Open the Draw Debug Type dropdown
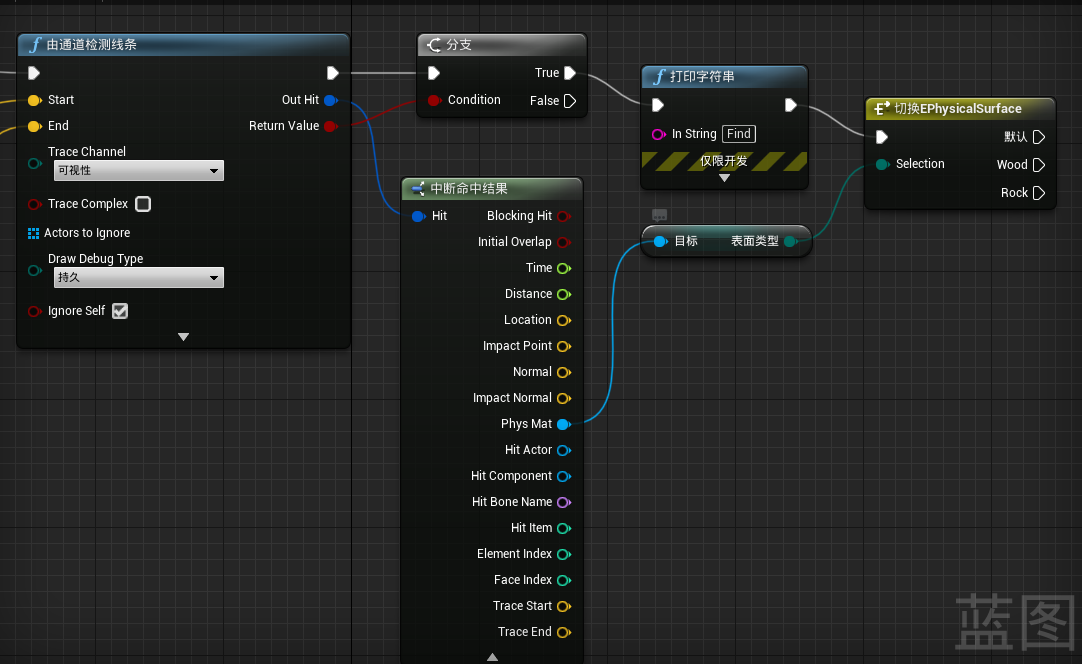The height and width of the screenshot is (664, 1082). 138,278
